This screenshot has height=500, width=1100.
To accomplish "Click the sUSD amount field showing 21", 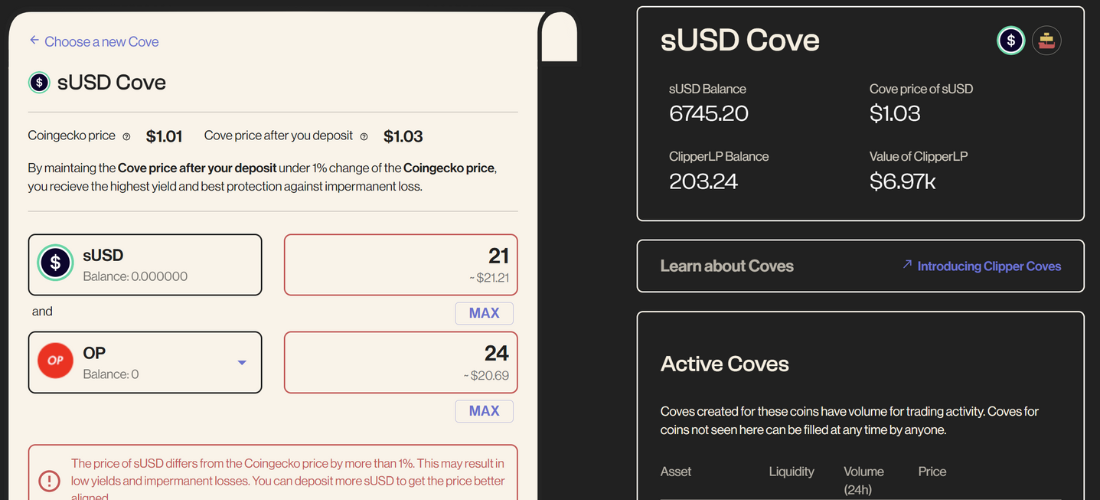I will (400, 265).
